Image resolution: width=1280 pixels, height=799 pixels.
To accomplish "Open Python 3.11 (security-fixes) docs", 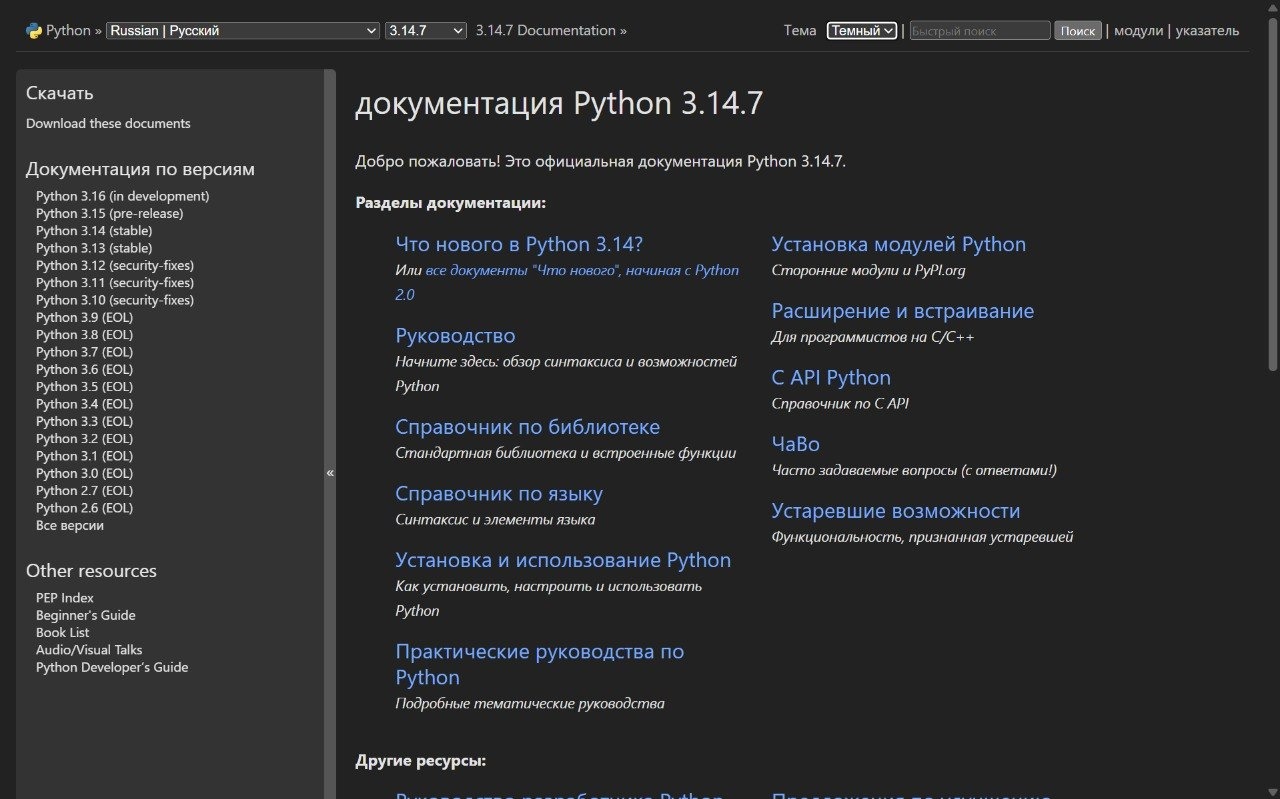I will tap(115, 283).
